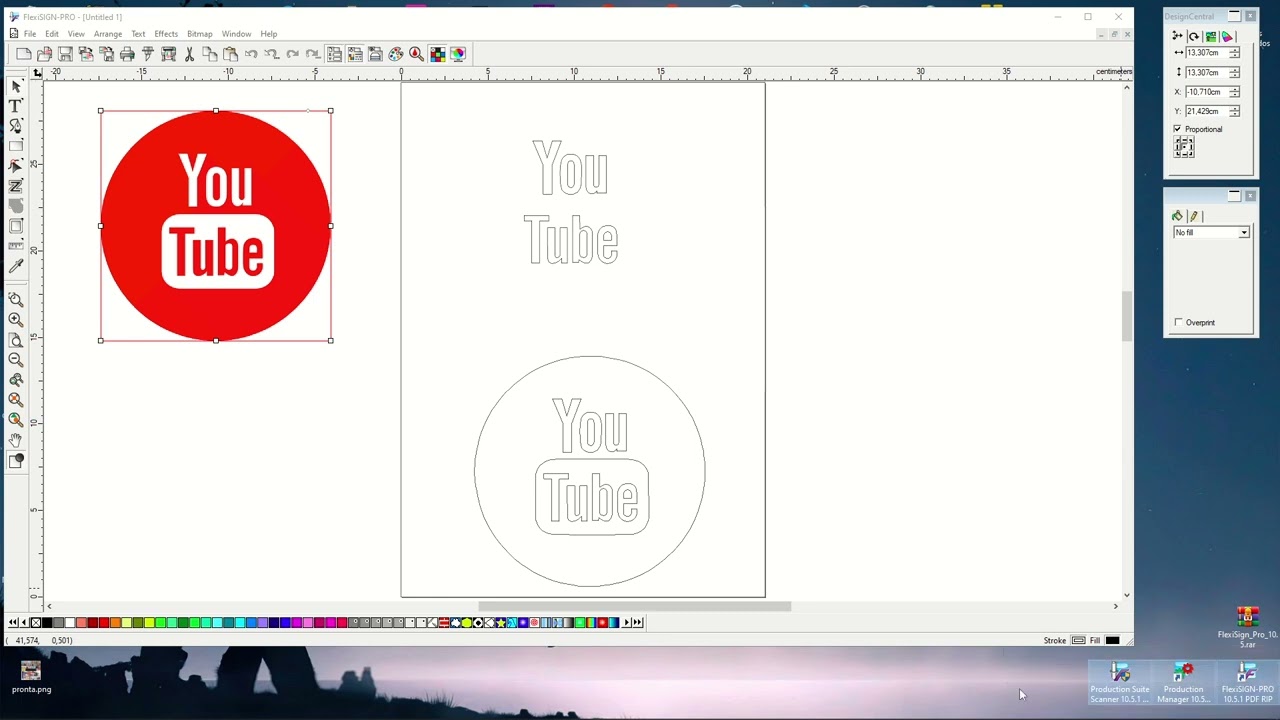The height and width of the screenshot is (720, 1280).
Task: Select the Hand pan tool
Action: point(16,440)
